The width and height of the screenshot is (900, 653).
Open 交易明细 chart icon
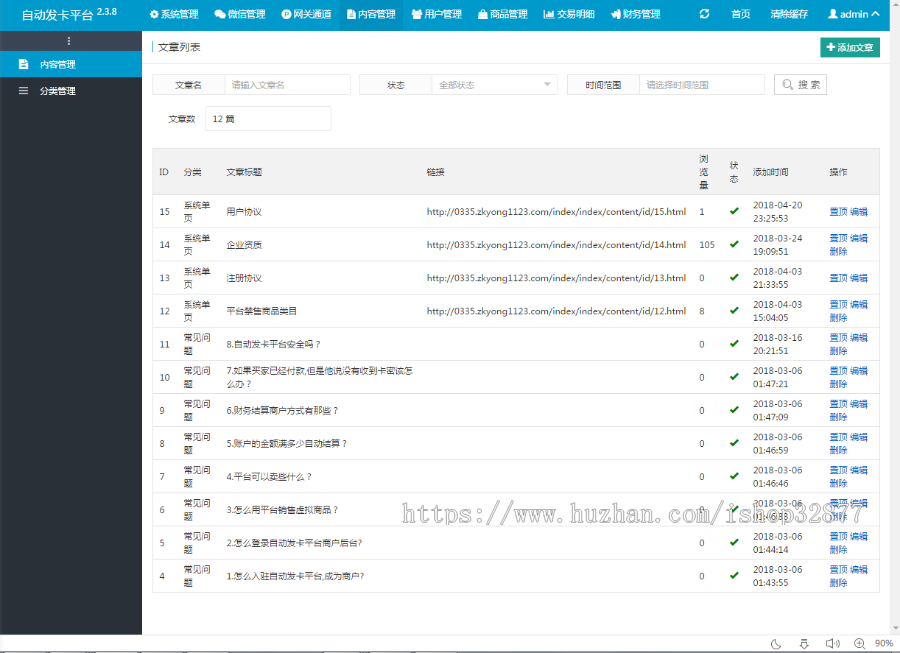click(x=549, y=14)
